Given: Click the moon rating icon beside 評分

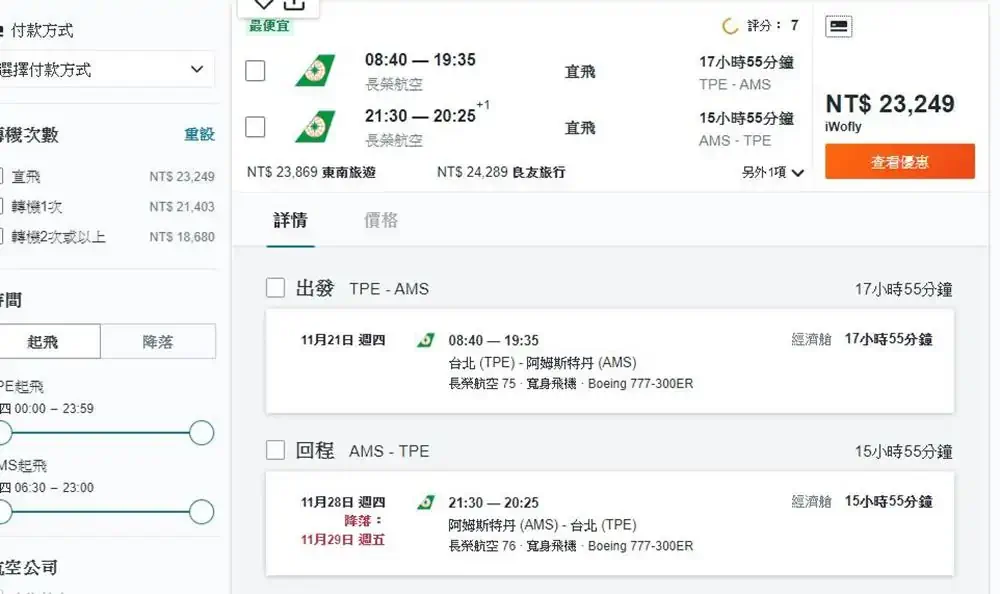Looking at the screenshot, I should click(730, 26).
